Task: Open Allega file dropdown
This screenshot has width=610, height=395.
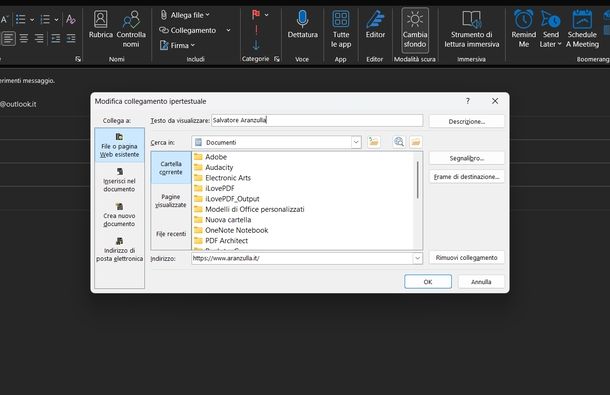Action: coord(185,15)
